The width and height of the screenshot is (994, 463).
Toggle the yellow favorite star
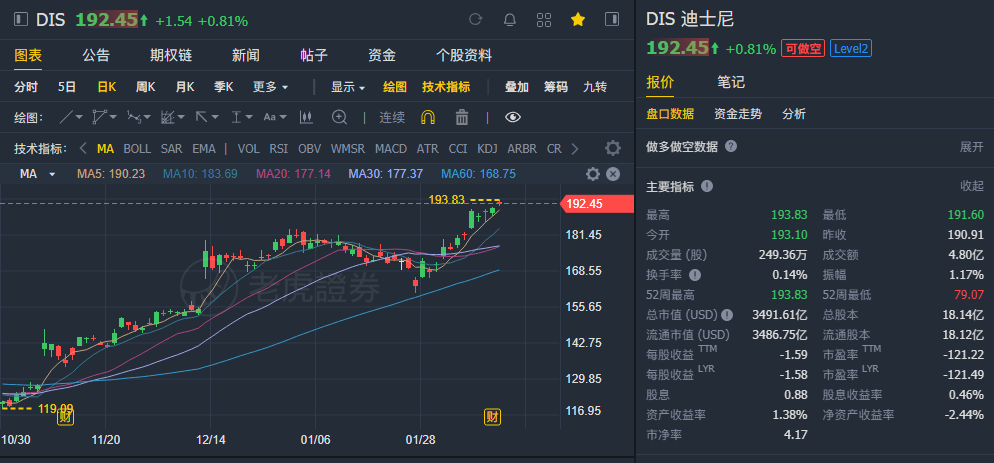[x=578, y=20]
